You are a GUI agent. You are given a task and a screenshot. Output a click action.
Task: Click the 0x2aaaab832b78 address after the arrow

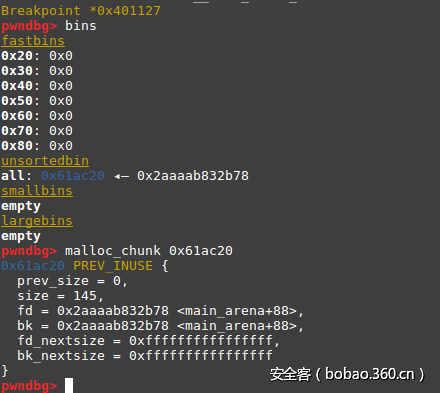193,176
